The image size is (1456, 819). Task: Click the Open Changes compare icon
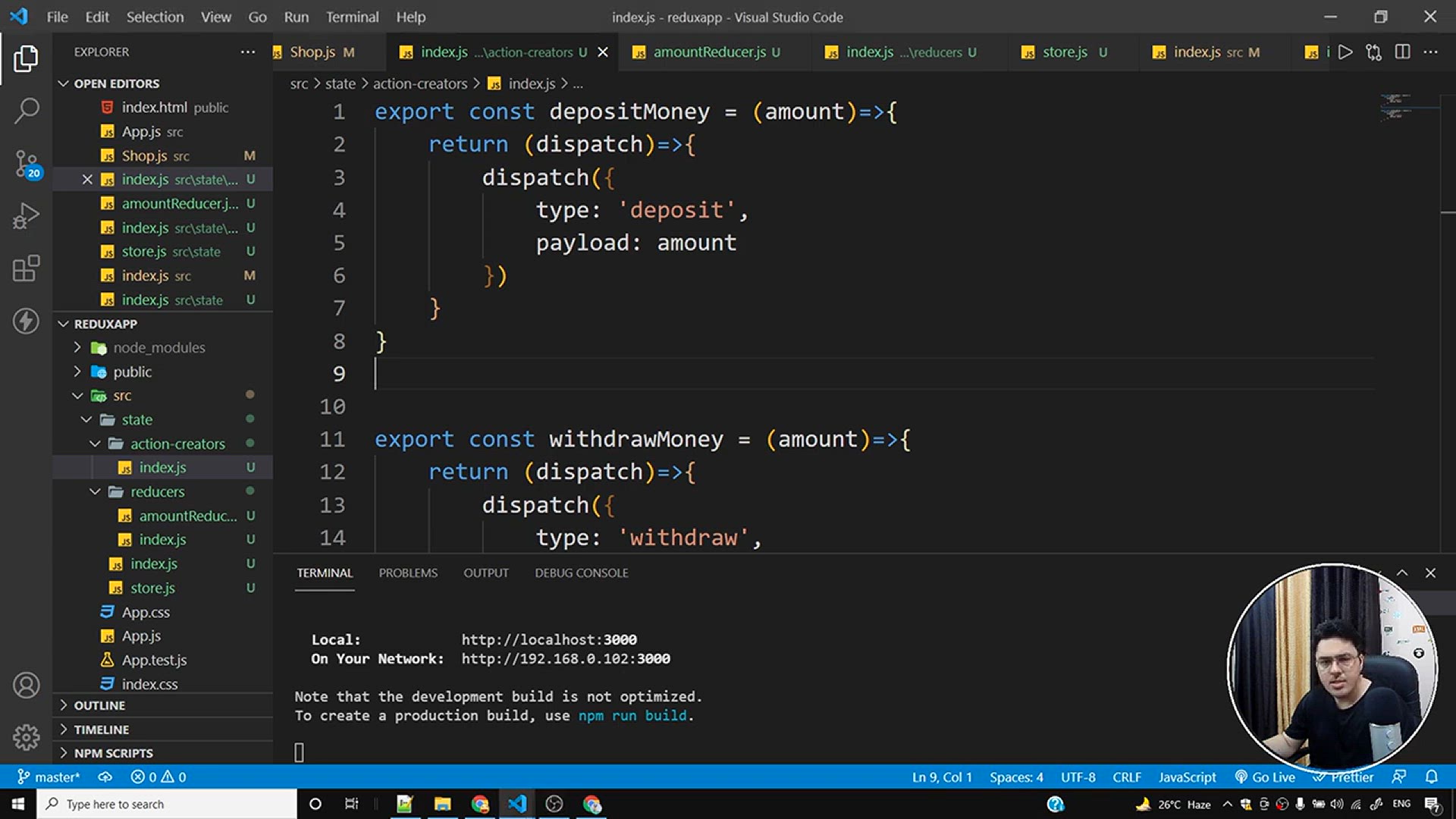(x=1373, y=52)
